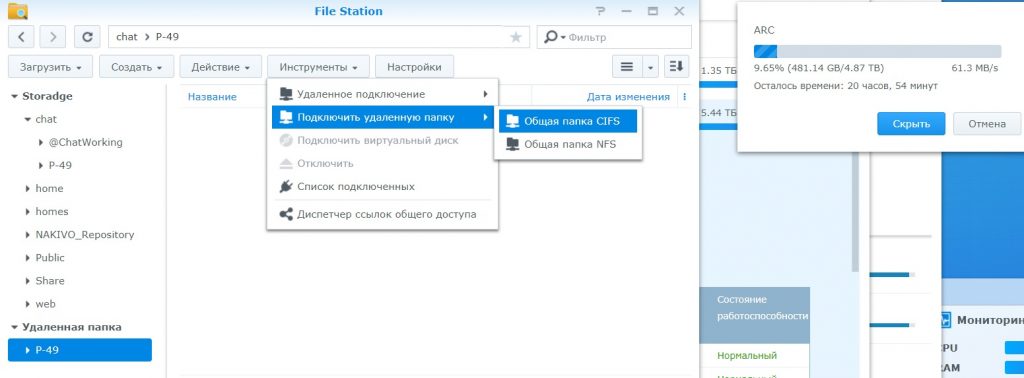Screen dimensions: 1024x378
Task: Select P-49 under Удаленная папка
Action: [x=80, y=350]
